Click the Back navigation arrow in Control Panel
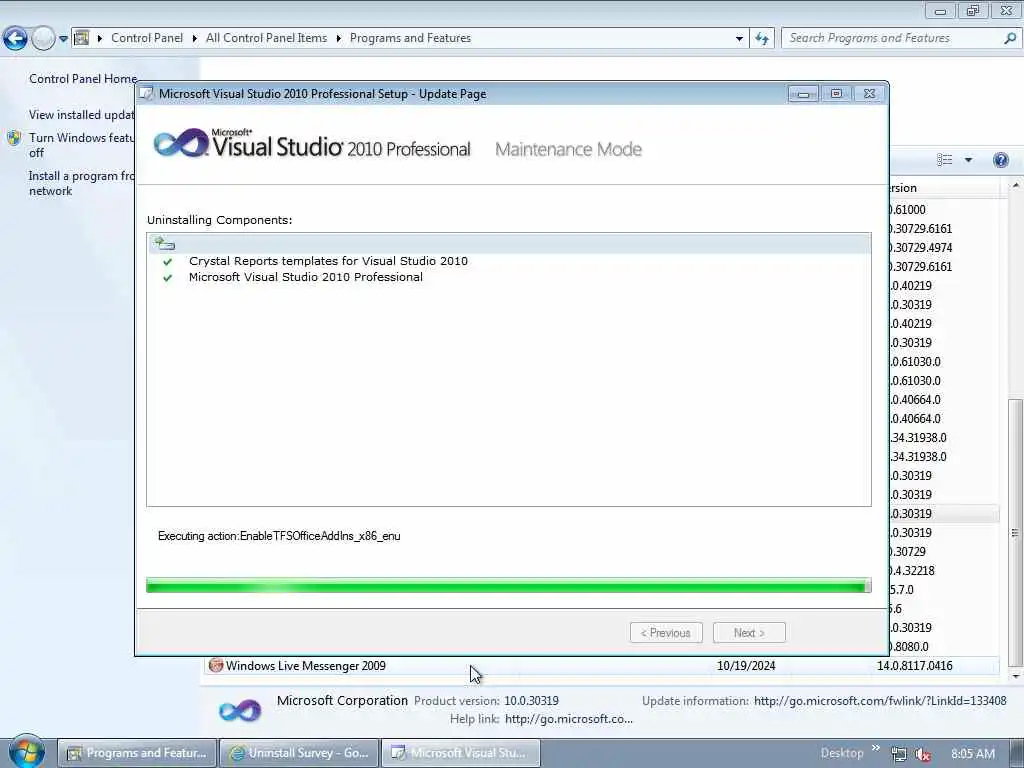This screenshot has height=768, width=1024. pos(15,39)
